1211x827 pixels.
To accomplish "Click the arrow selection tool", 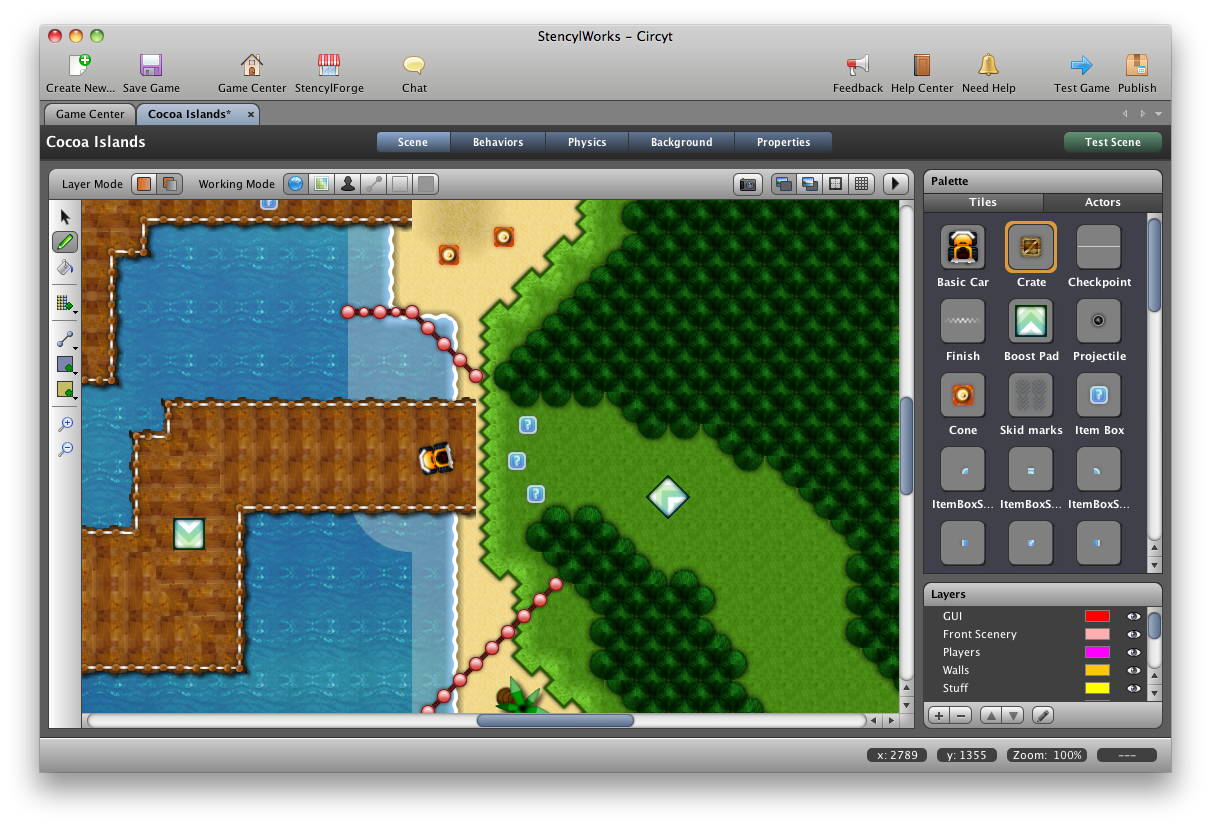I will pos(65,217).
